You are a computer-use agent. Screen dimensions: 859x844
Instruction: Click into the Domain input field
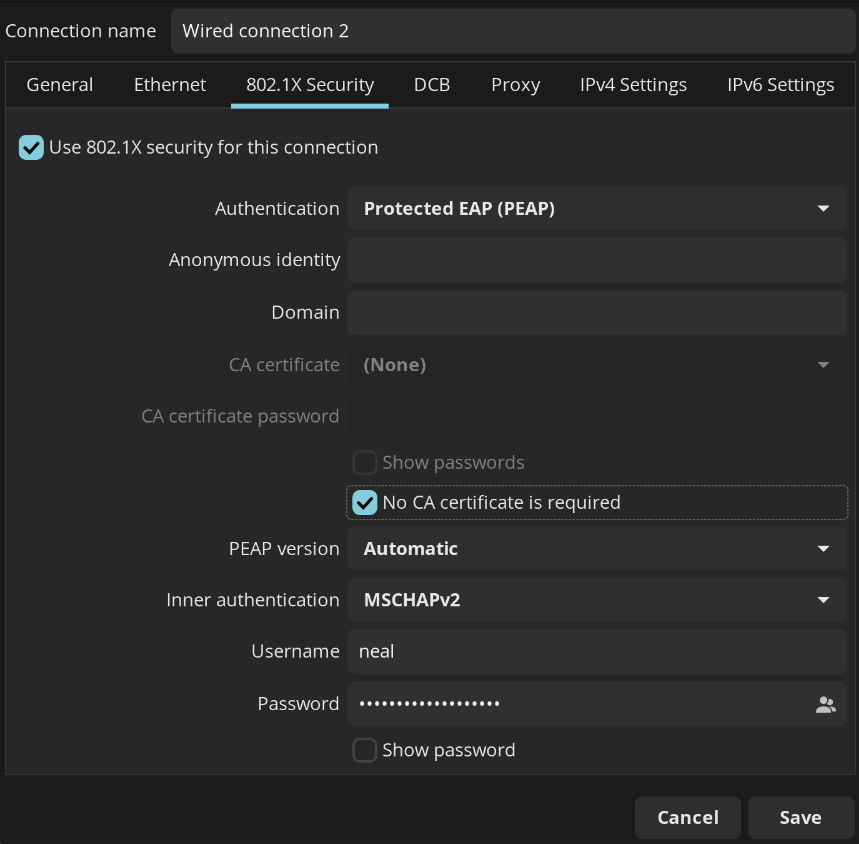coord(597,313)
